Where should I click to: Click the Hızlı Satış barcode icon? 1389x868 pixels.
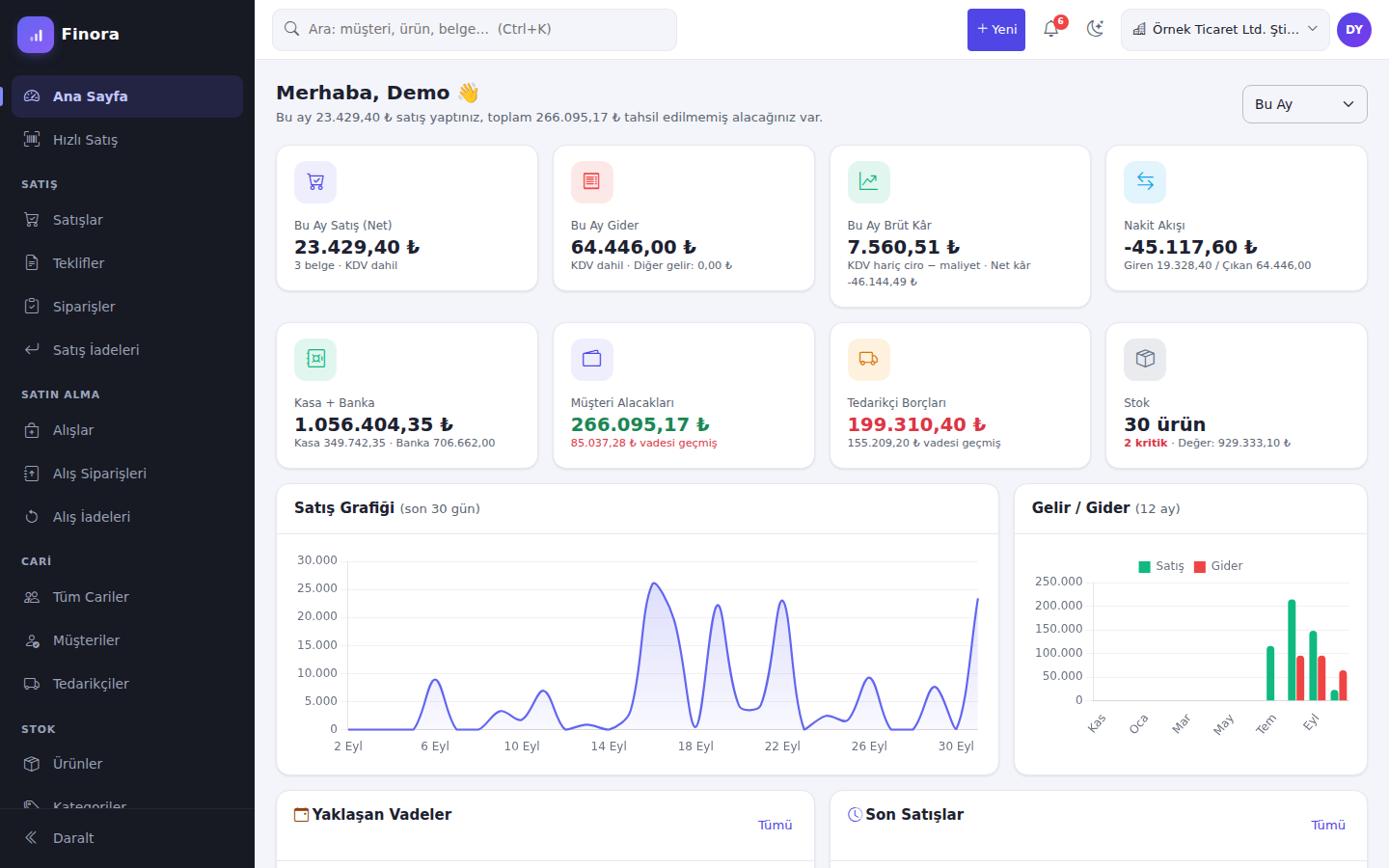click(32, 140)
